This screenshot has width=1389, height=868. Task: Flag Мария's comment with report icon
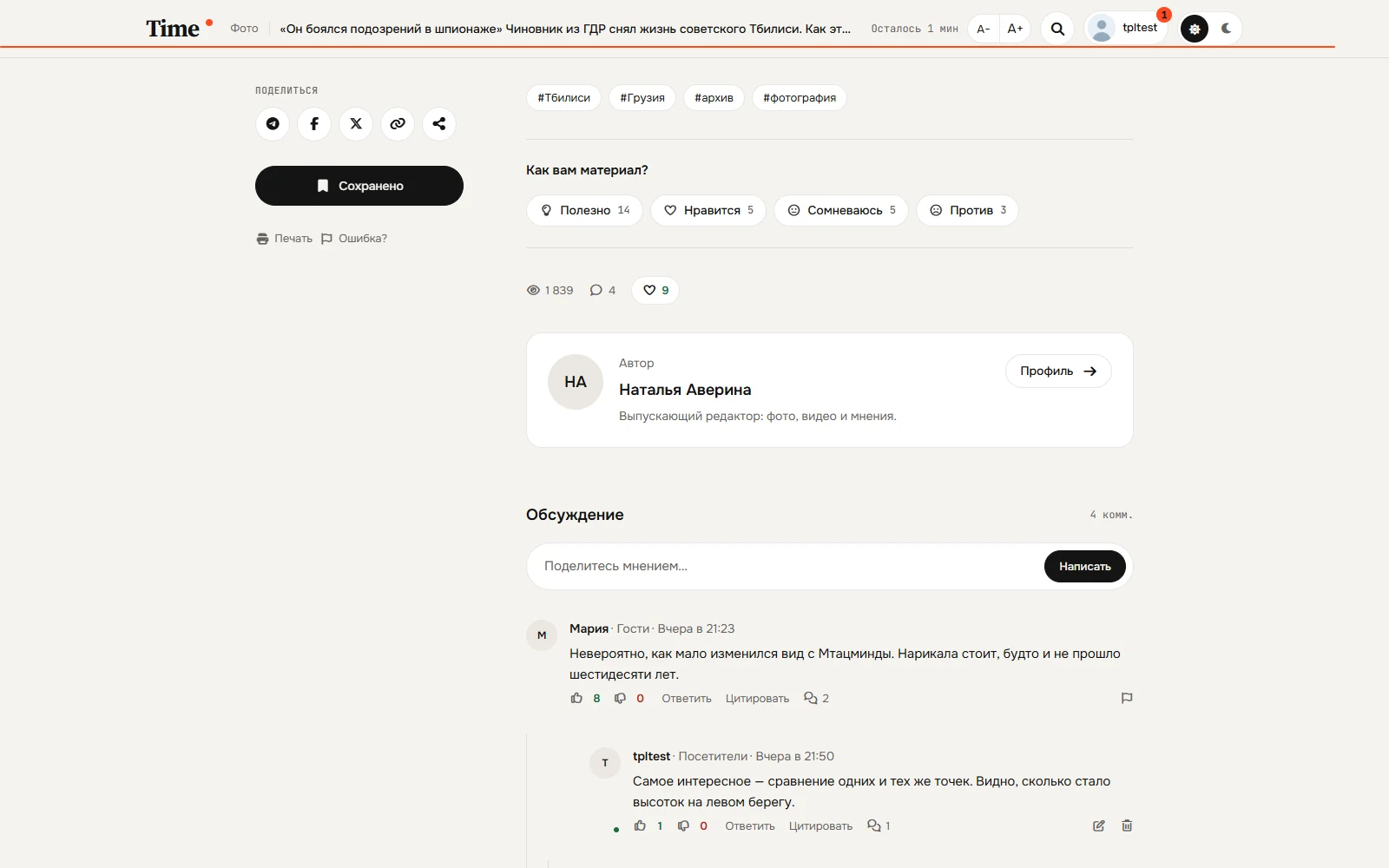1127,698
